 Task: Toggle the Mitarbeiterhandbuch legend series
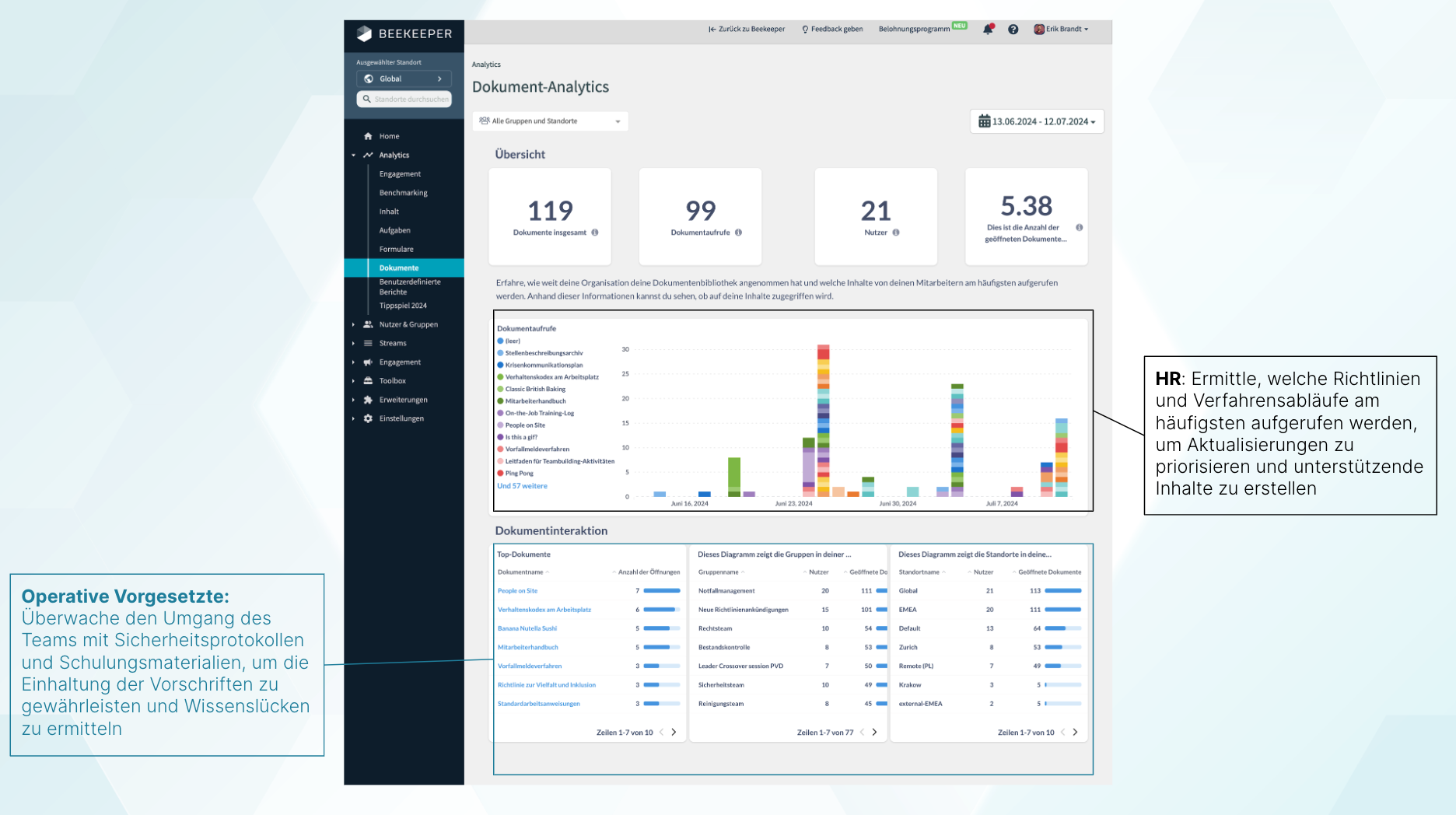click(x=535, y=401)
